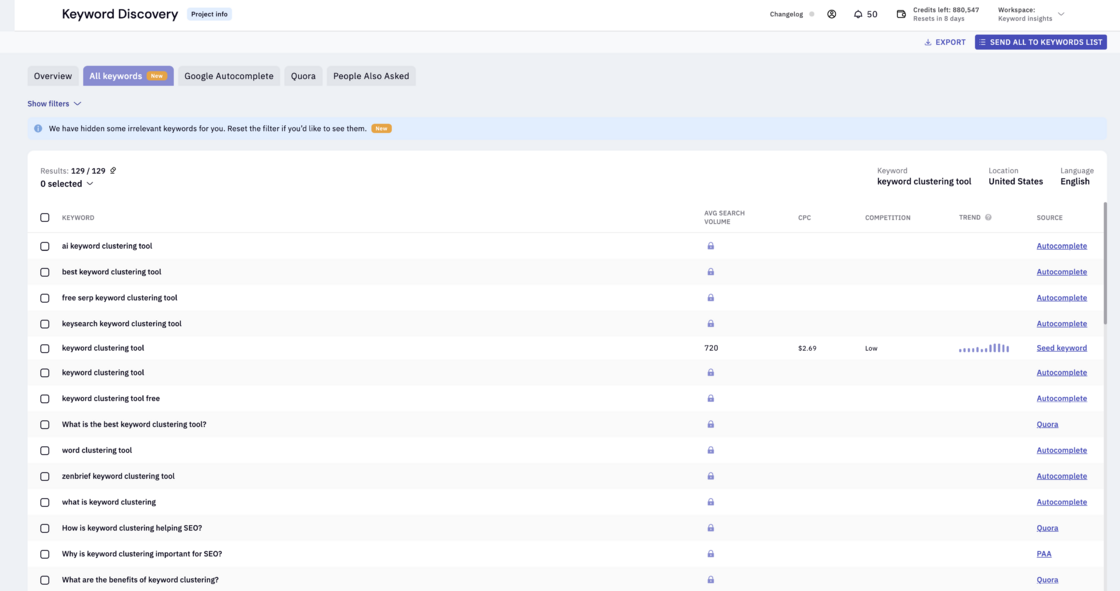Check the ai keyword clustering tool row
This screenshot has height=591, width=1120.
point(45,246)
